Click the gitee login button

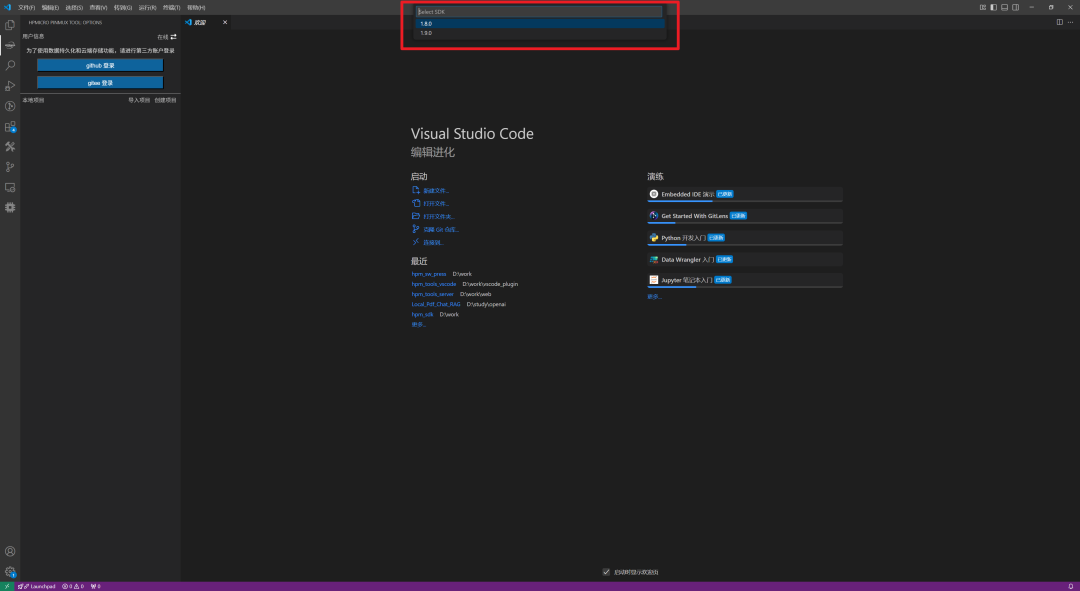click(x=100, y=82)
